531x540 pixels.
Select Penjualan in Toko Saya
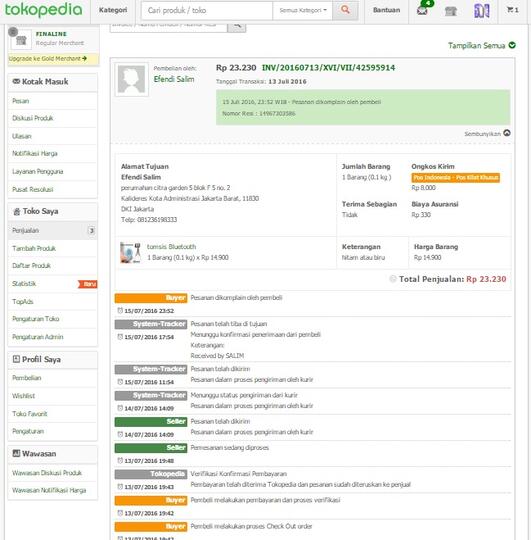click(52, 230)
